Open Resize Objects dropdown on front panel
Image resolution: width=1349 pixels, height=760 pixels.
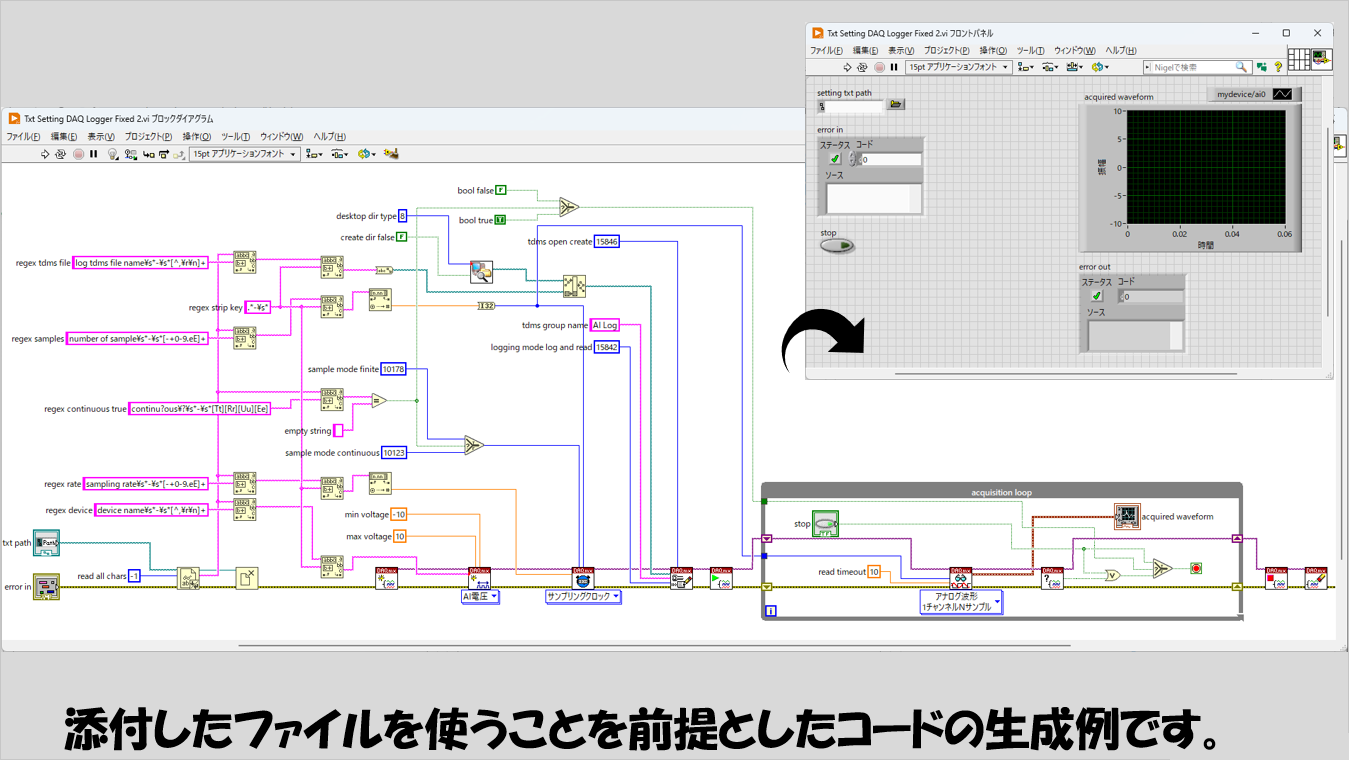(x=1075, y=67)
